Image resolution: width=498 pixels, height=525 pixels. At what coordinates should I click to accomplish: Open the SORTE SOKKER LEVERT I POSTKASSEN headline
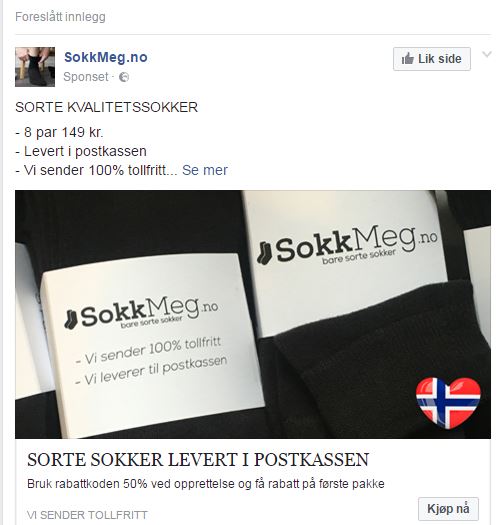coord(198,459)
